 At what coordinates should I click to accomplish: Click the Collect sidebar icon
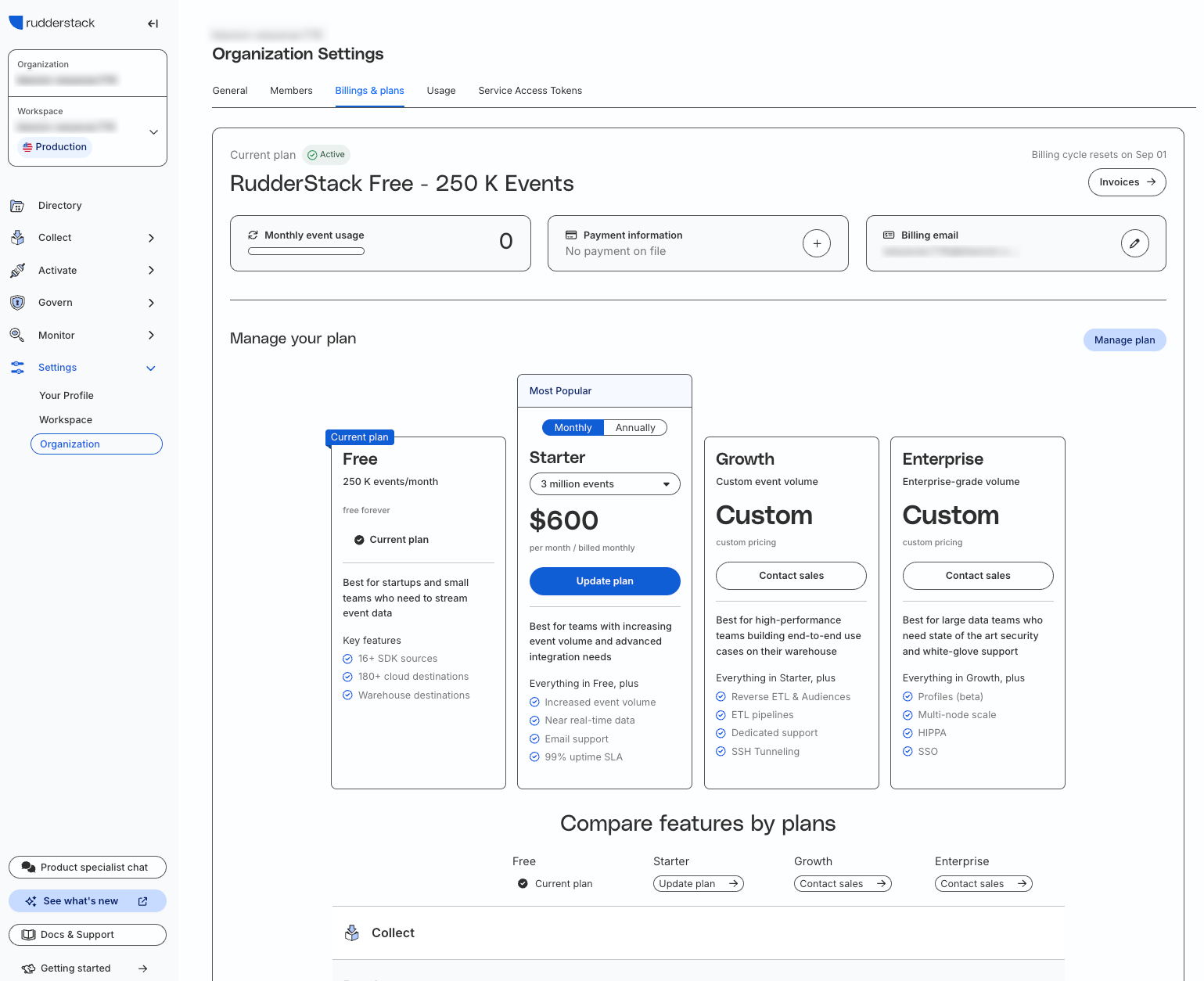[x=17, y=238]
